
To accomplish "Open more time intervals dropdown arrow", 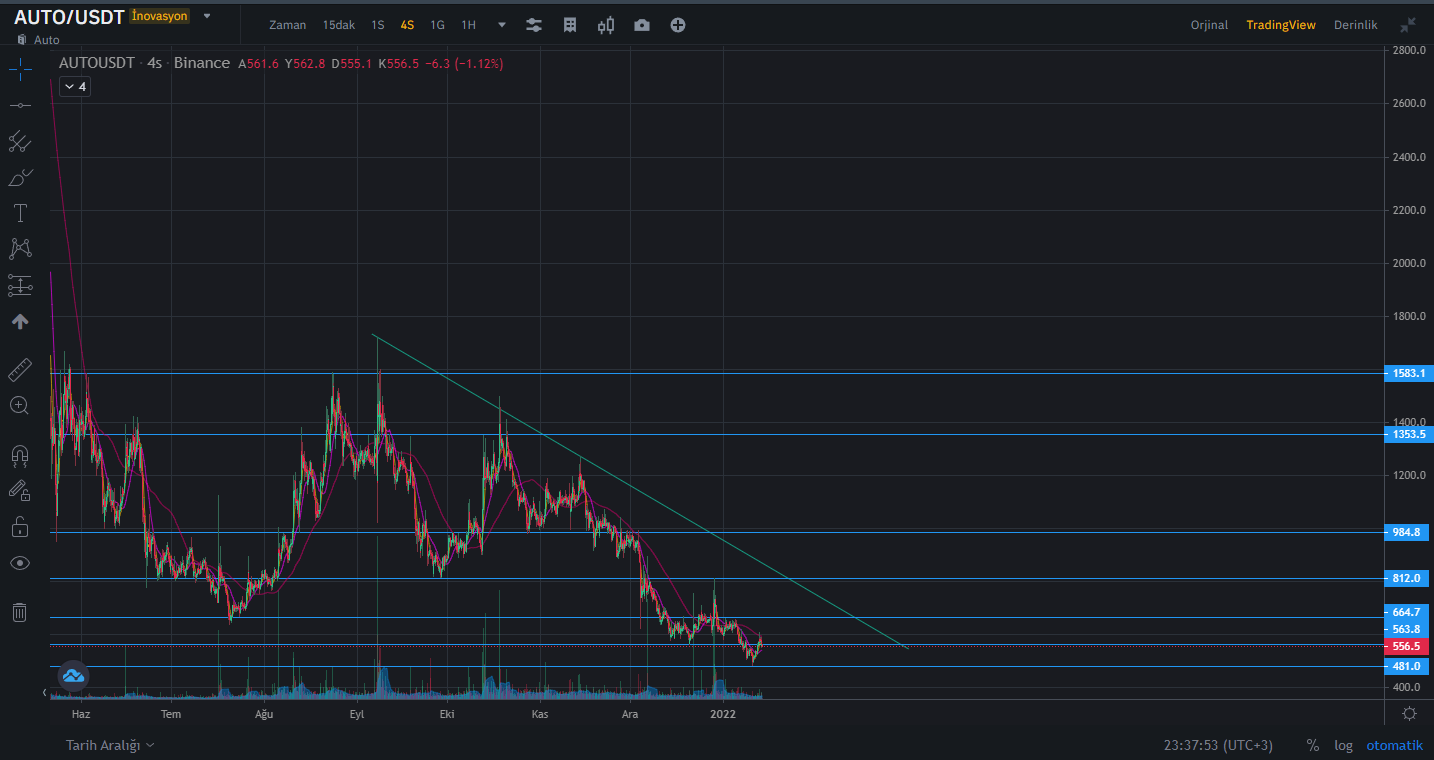I will pyautogui.click(x=502, y=25).
